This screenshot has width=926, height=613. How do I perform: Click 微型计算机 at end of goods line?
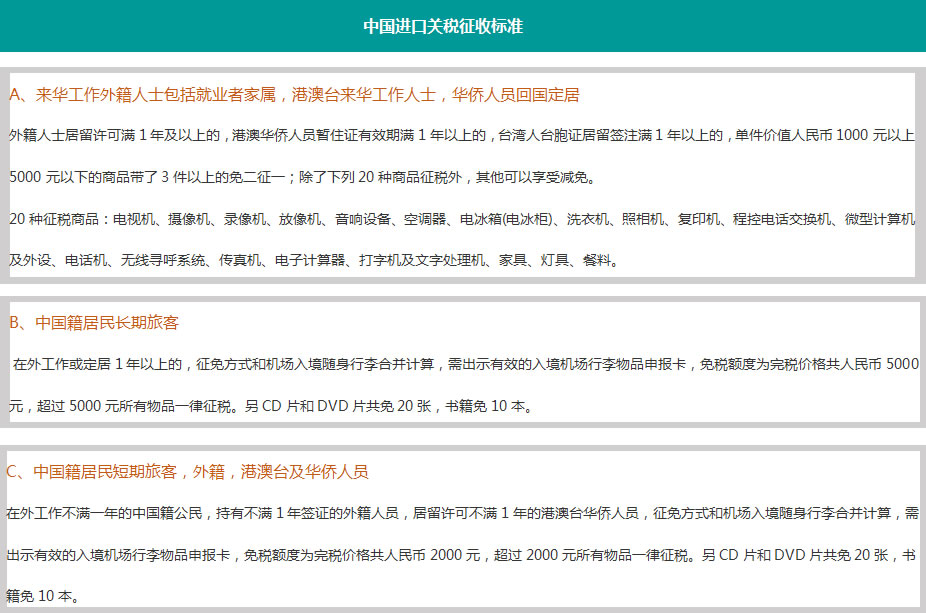pos(879,218)
